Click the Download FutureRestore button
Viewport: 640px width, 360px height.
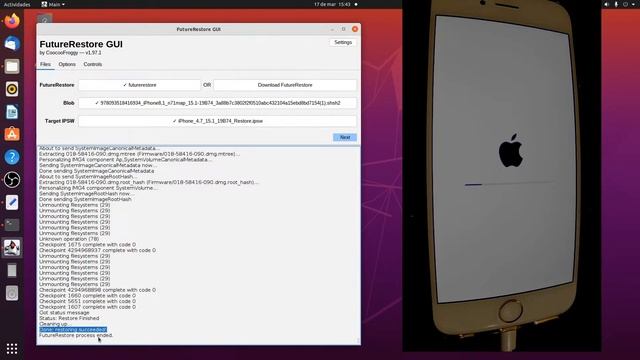(285, 85)
